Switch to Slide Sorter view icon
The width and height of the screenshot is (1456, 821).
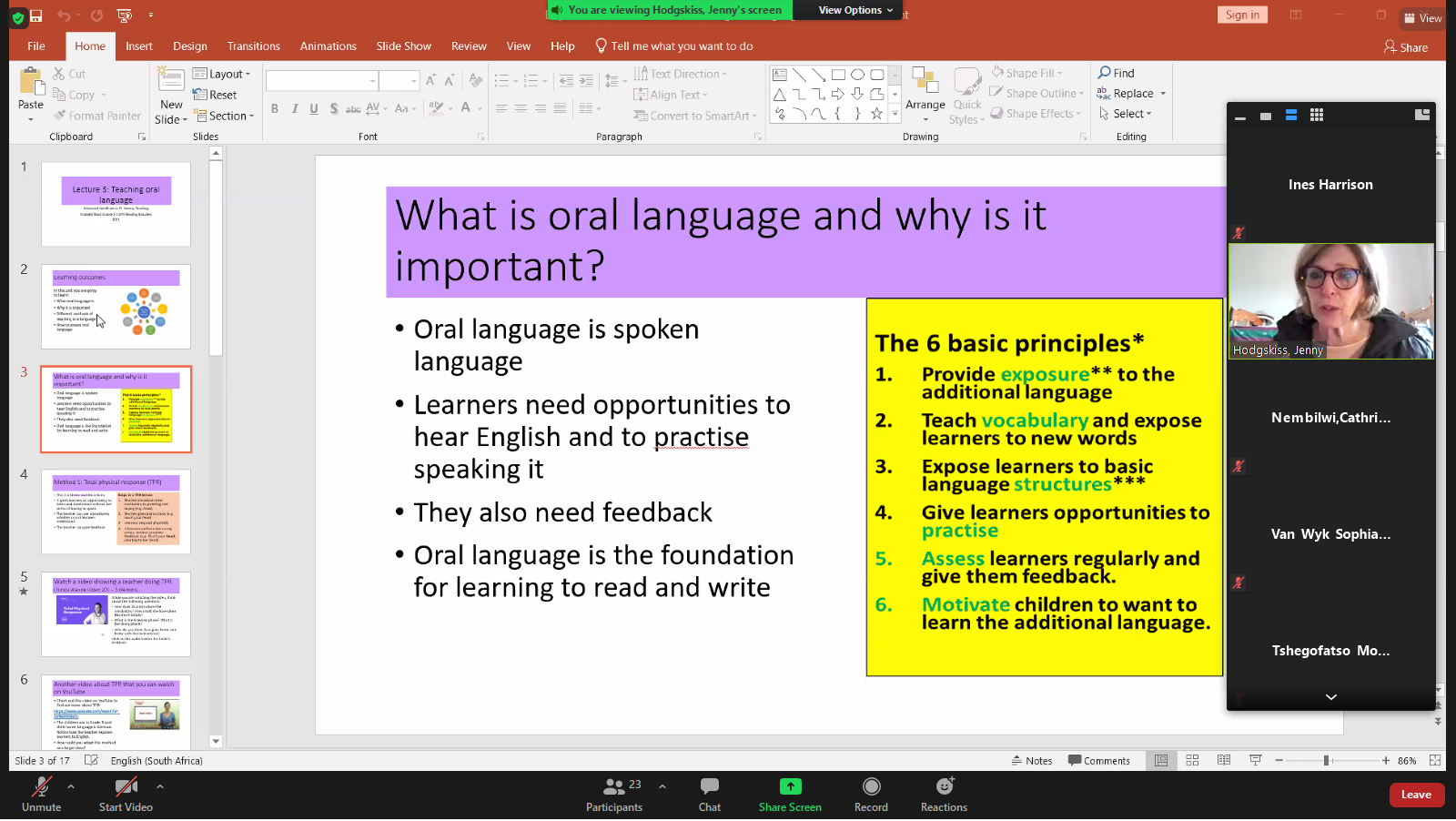[1192, 761]
